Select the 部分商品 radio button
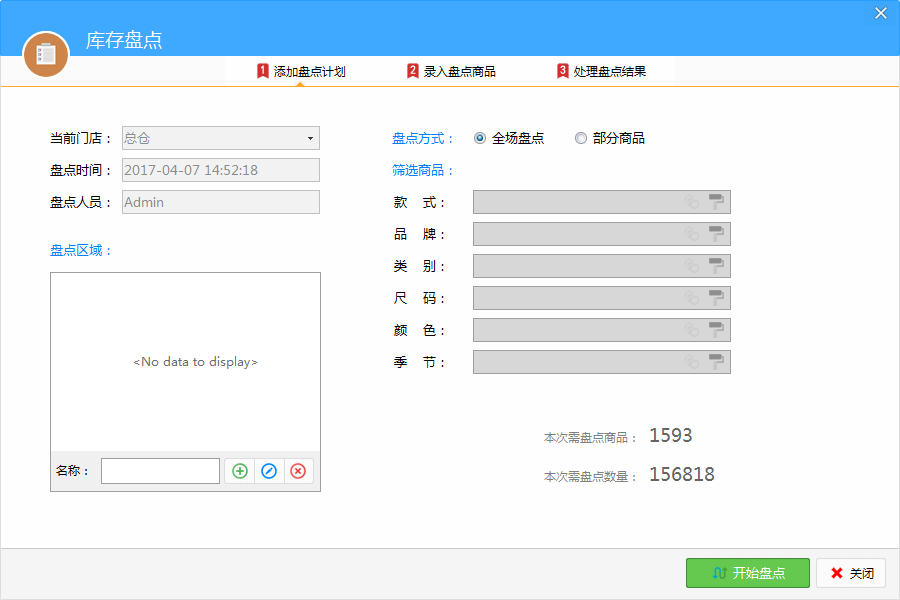Image resolution: width=900 pixels, height=600 pixels. click(581, 138)
